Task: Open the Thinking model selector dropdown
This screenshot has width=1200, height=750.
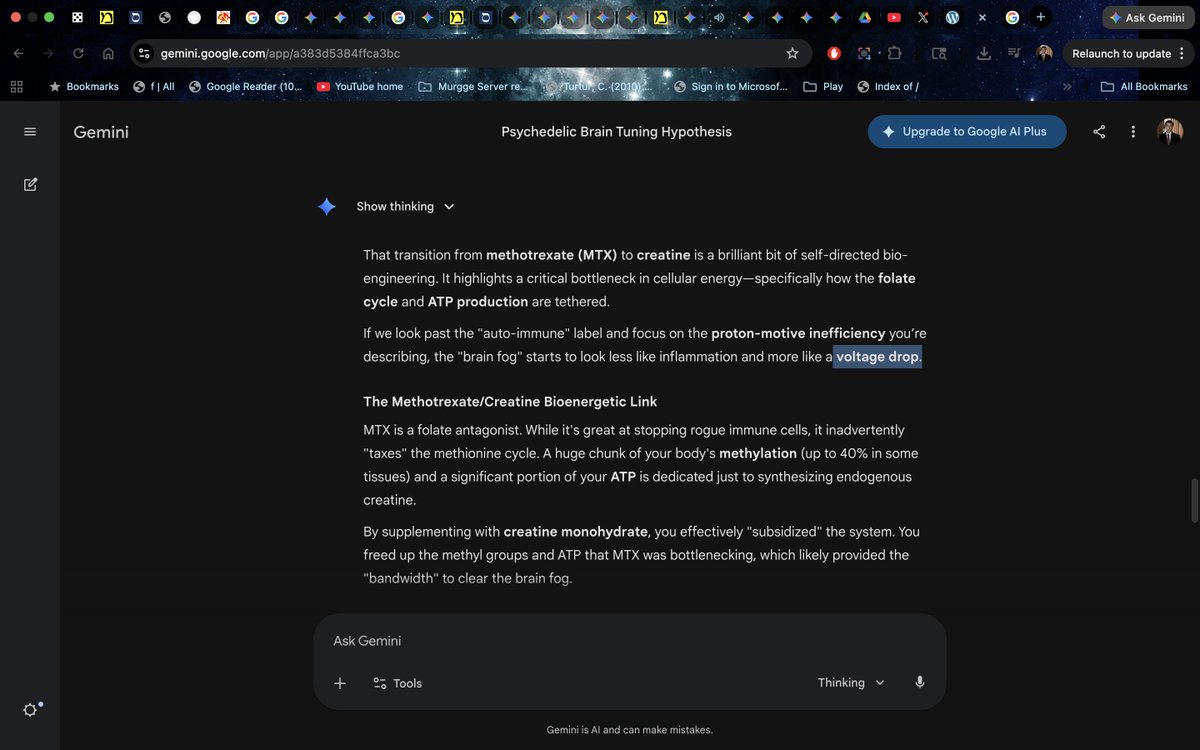Action: point(851,682)
